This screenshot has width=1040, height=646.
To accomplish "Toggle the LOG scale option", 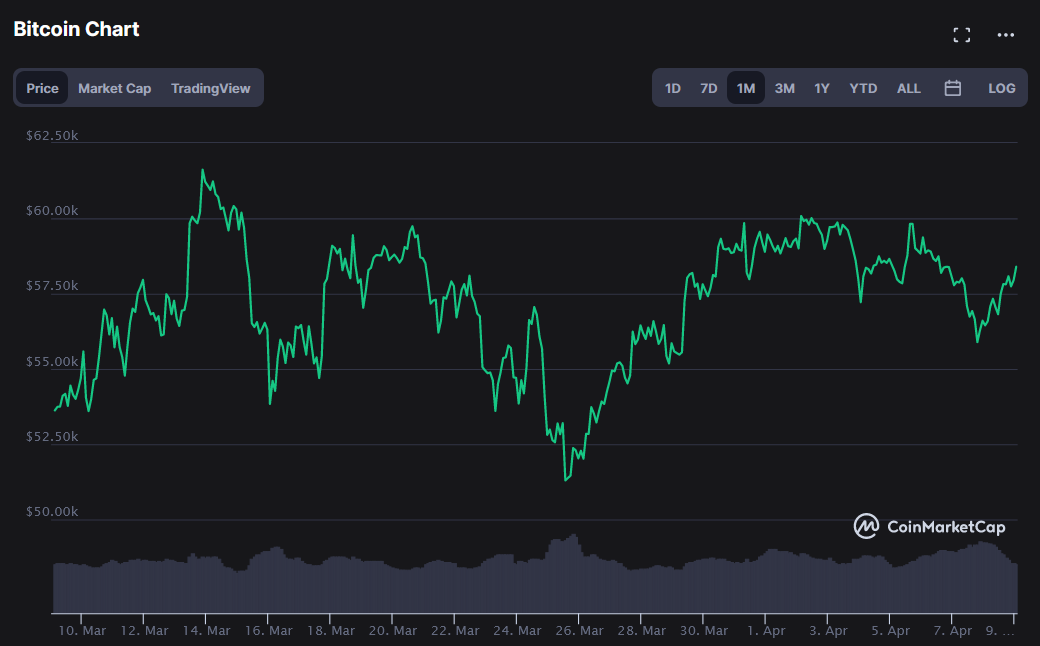I will pyautogui.click(x=1002, y=88).
